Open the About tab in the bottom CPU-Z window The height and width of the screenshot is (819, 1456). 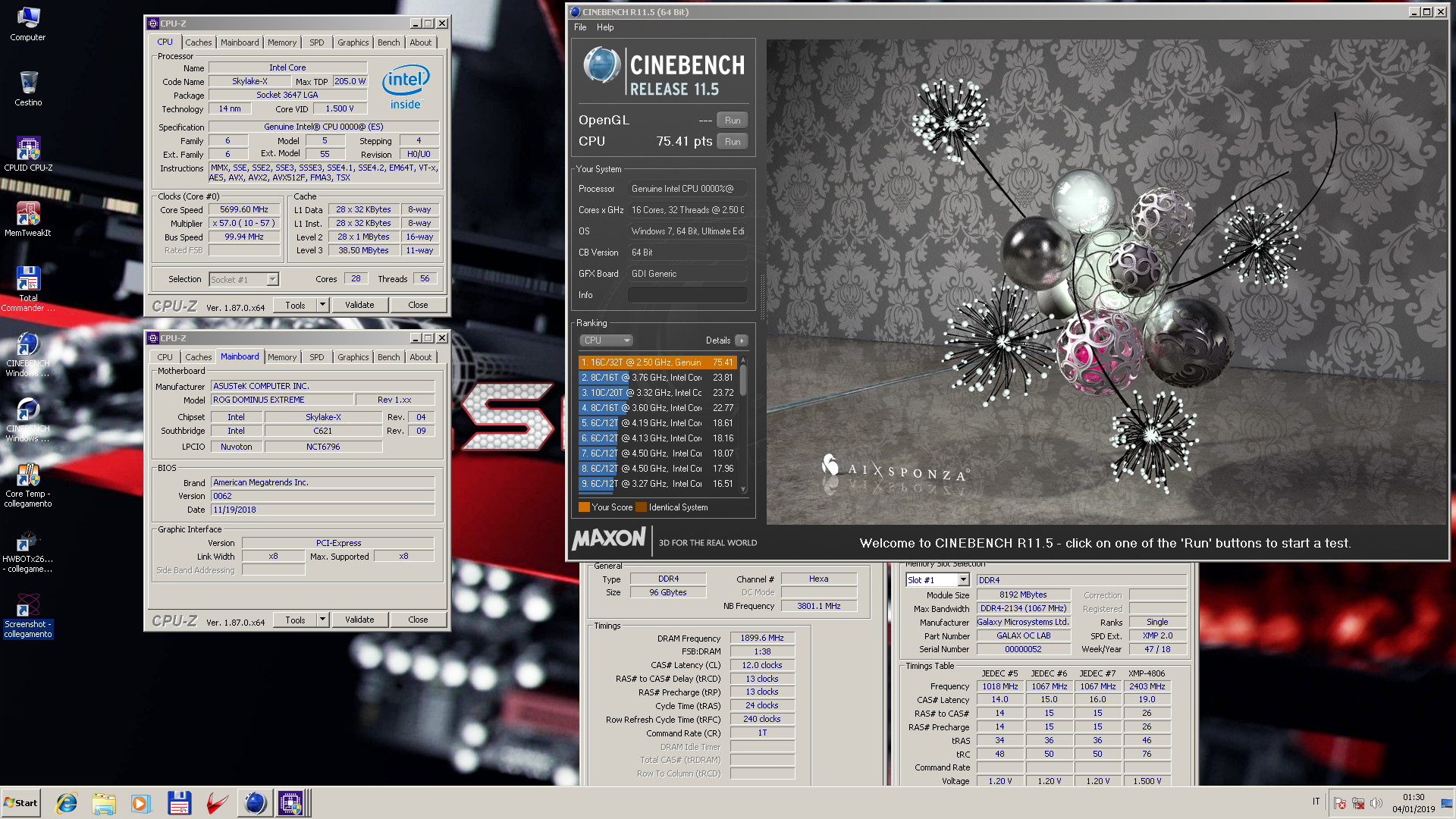[421, 357]
